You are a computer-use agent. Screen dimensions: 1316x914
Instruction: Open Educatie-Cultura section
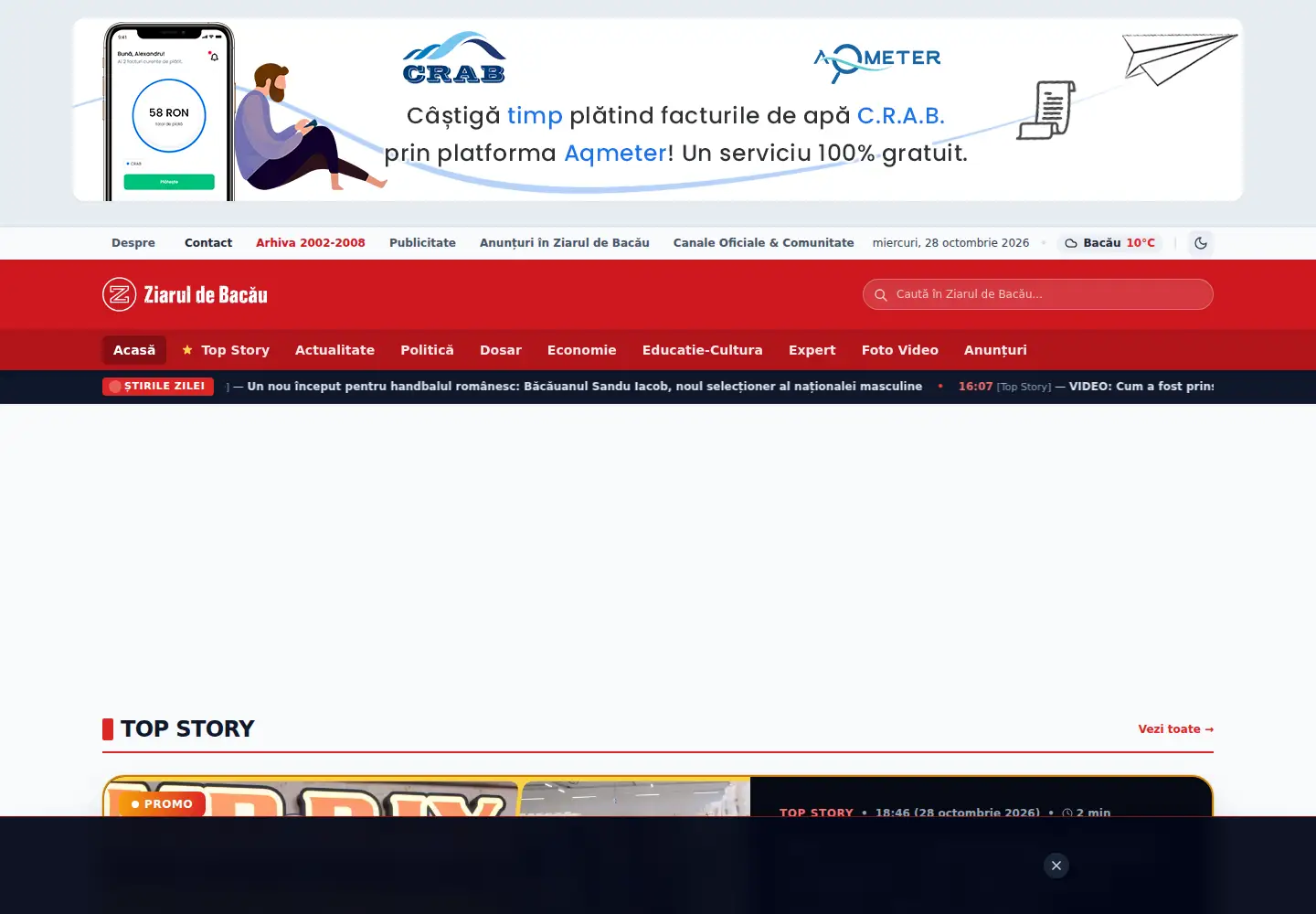click(x=703, y=350)
